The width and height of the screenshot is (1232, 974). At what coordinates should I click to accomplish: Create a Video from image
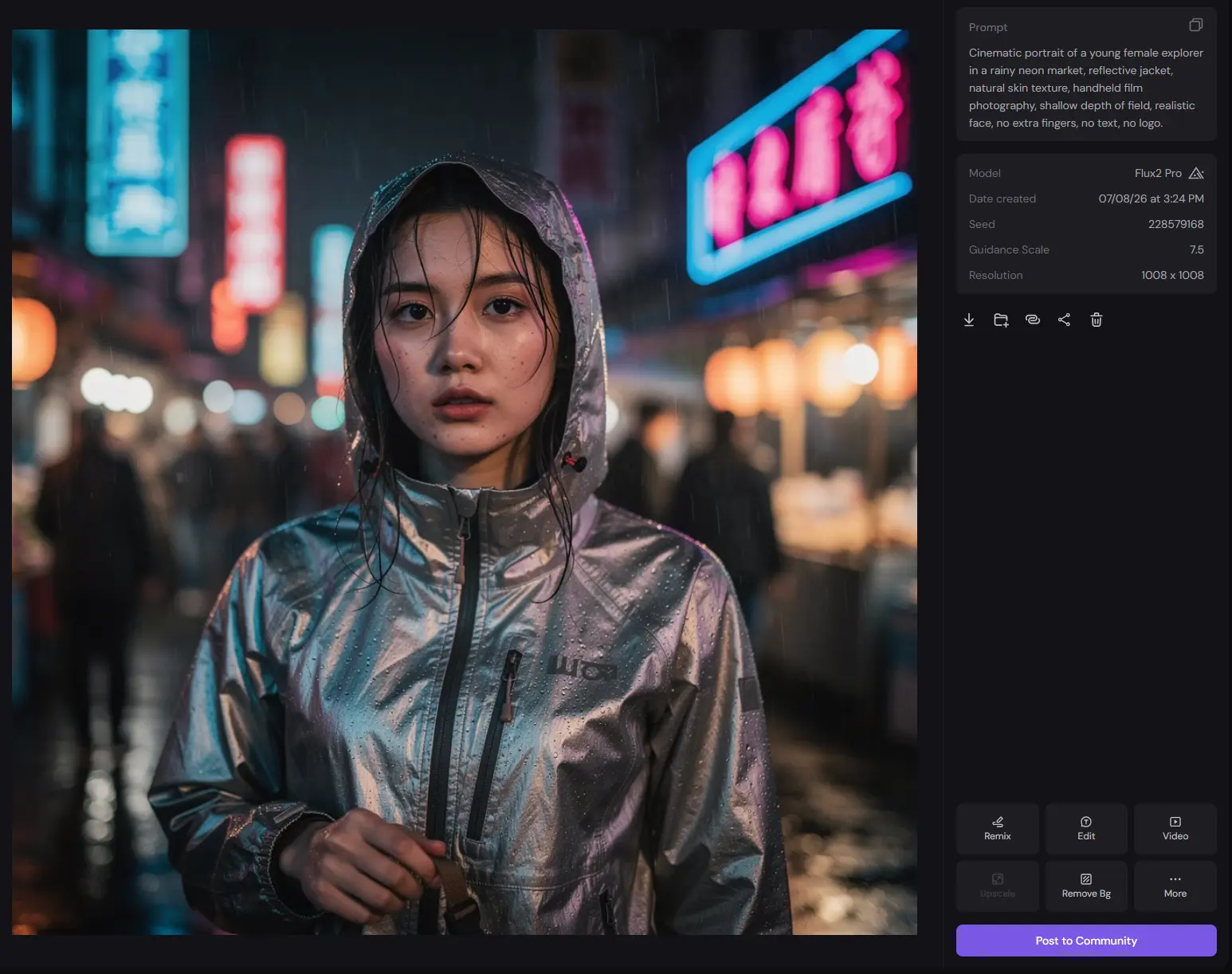(1175, 829)
